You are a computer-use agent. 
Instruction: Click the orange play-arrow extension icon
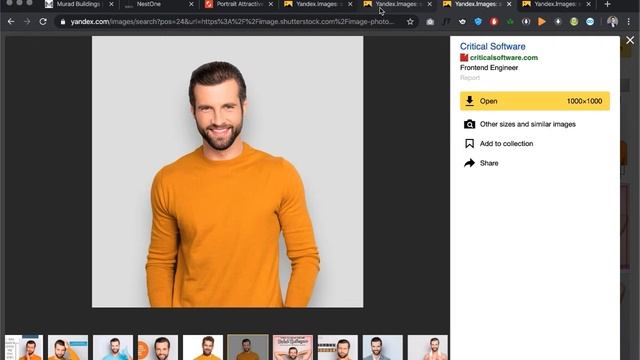(x=542, y=22)
